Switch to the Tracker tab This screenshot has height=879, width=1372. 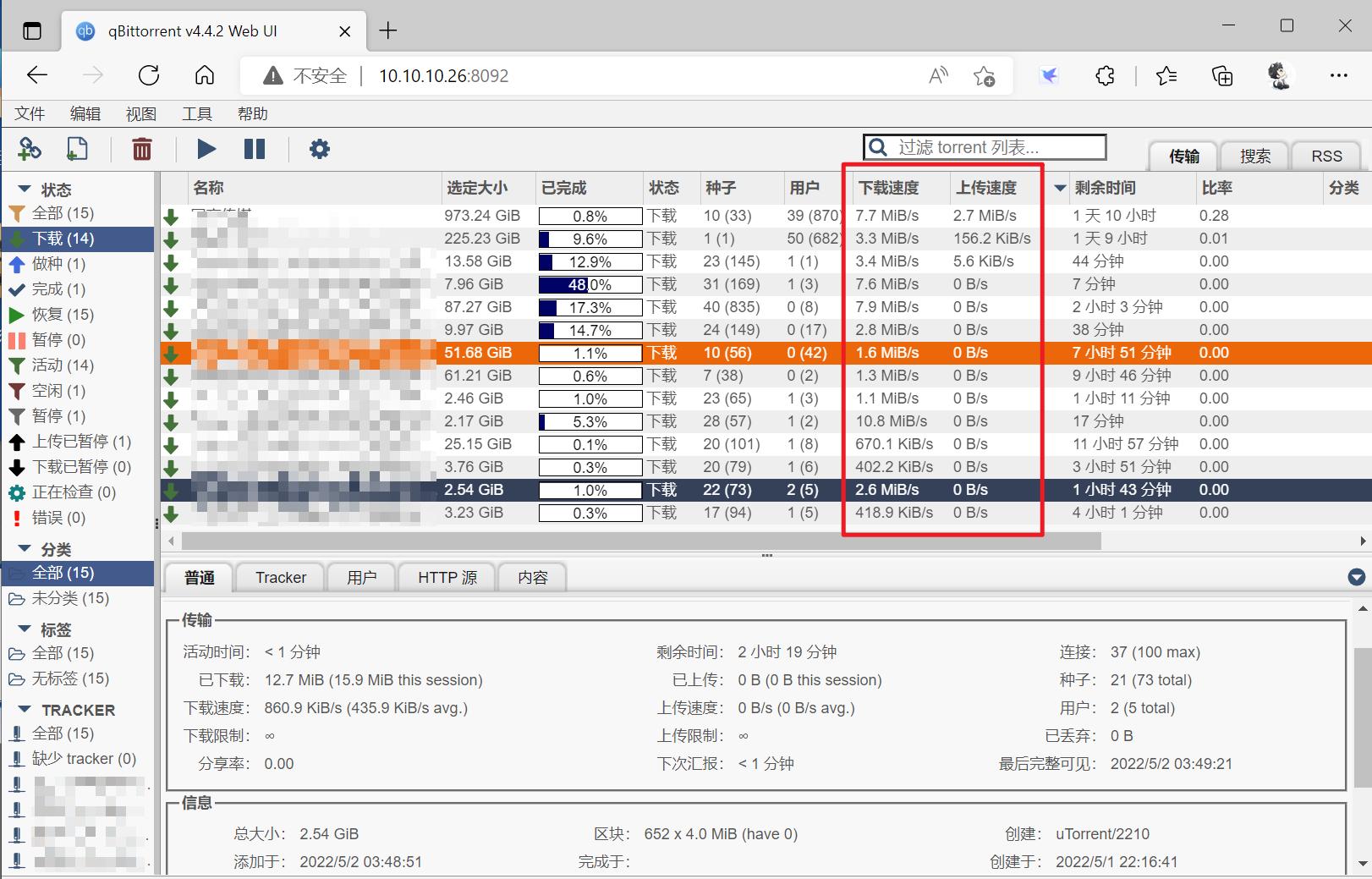tap(280, 577)
